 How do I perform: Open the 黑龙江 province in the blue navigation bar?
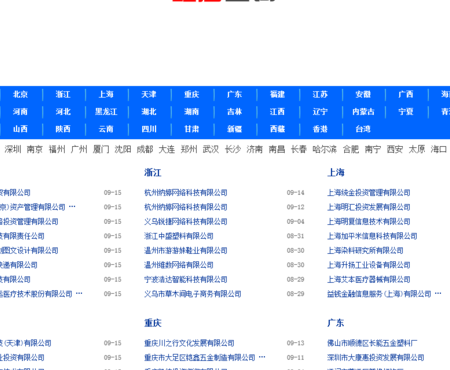pyautogui.click(x=106, y=112)
